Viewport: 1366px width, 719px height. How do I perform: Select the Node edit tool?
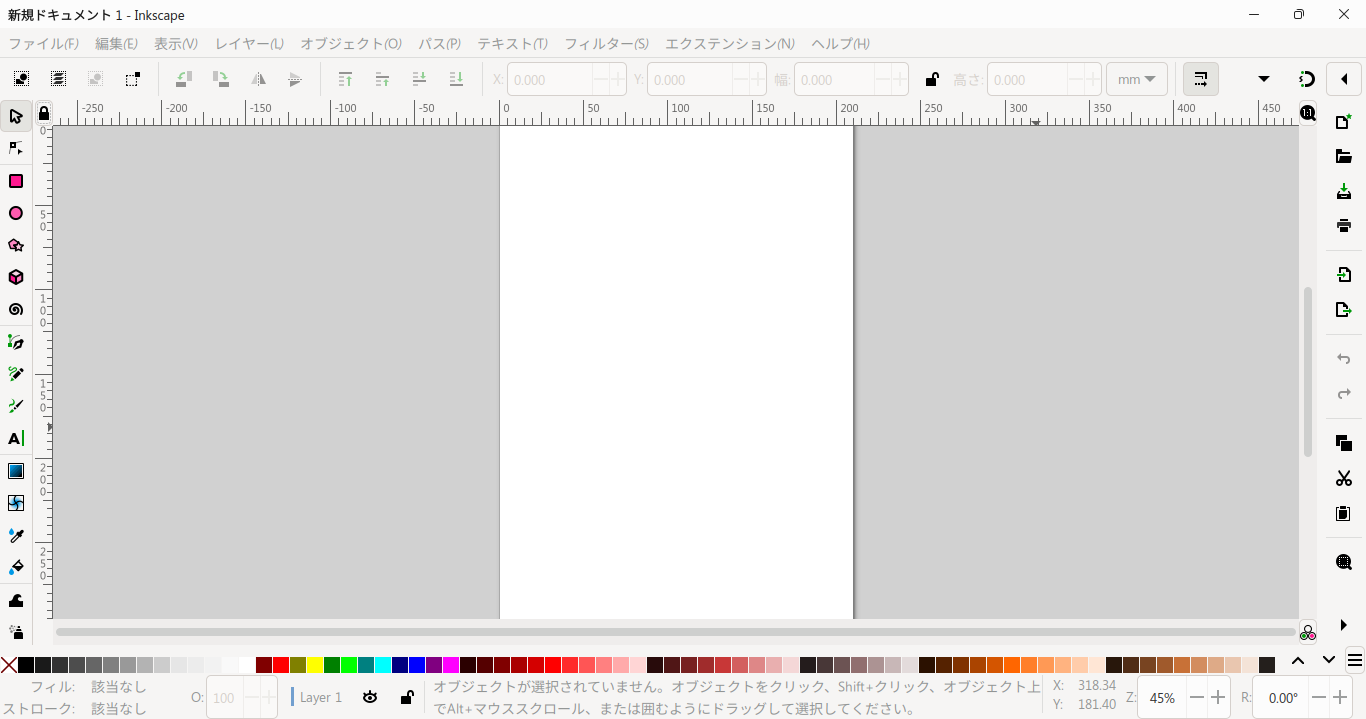[16, 148]
